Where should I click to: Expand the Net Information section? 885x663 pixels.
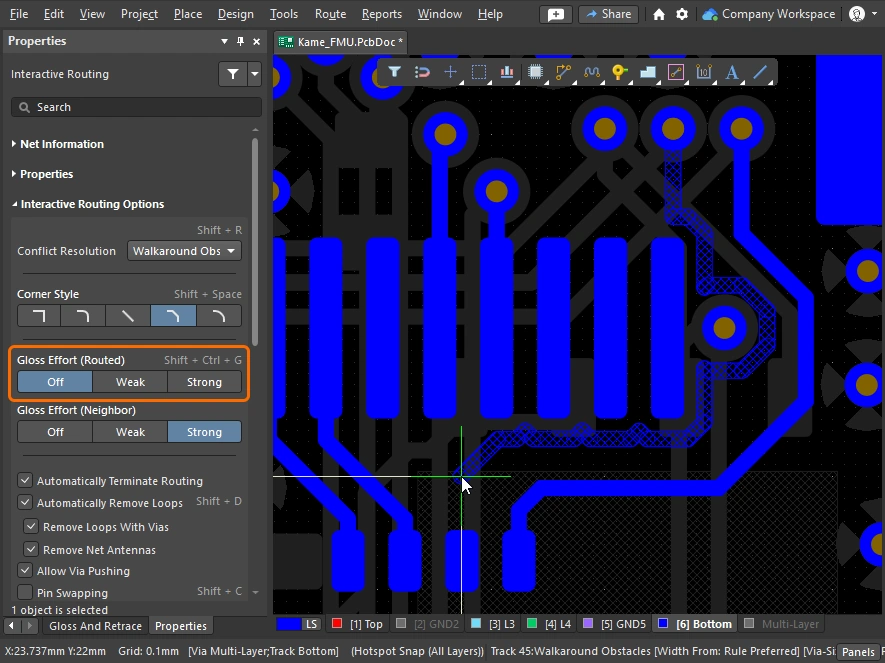point(61,144)
